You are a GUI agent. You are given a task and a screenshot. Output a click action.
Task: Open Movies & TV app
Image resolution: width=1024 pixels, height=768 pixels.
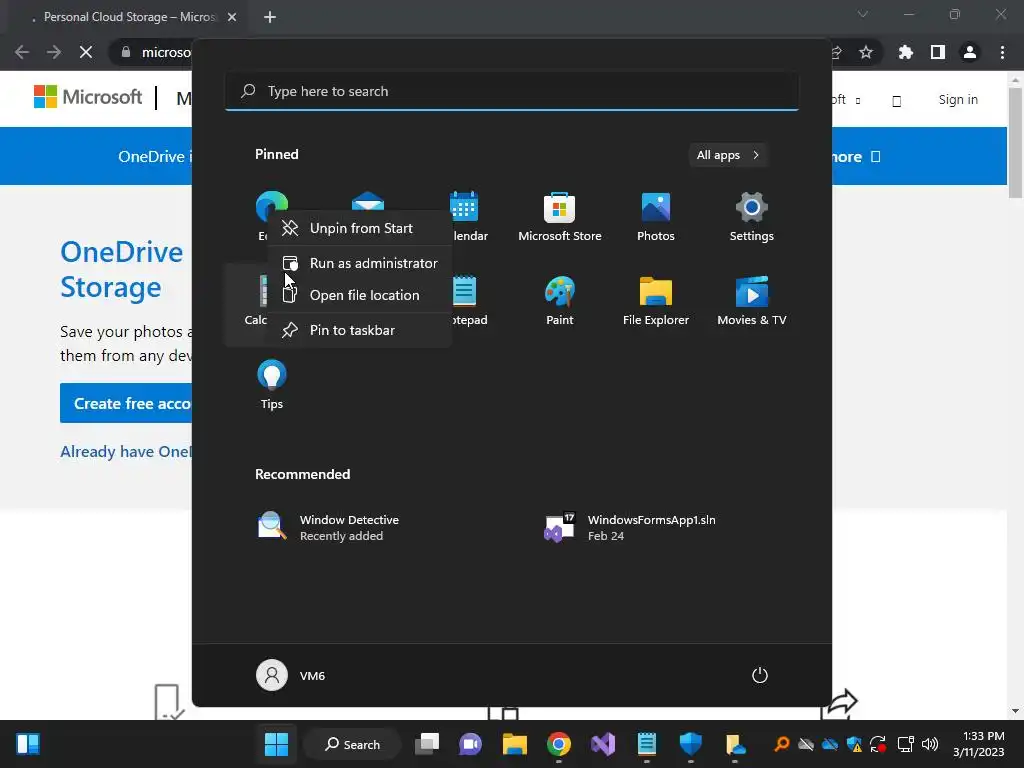[x=752, y=301]
